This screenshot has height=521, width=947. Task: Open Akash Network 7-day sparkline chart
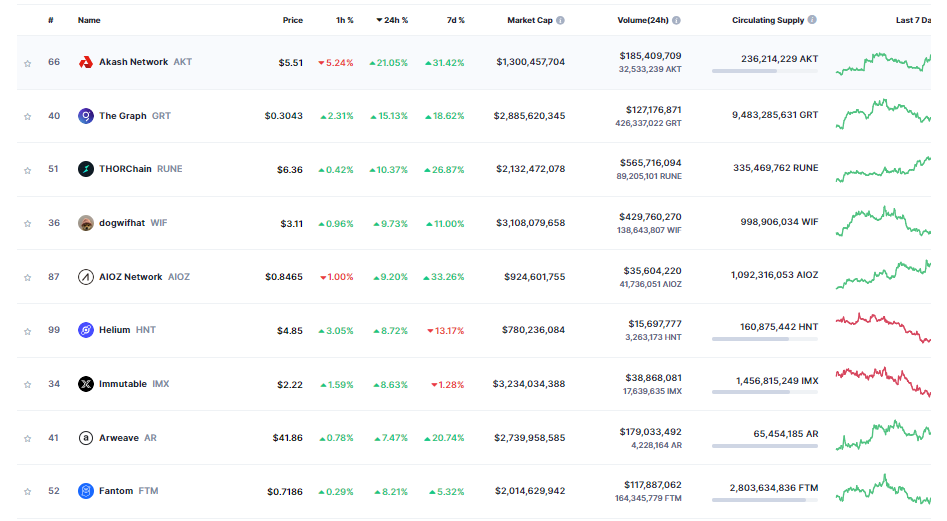click(x=883, y=63)
